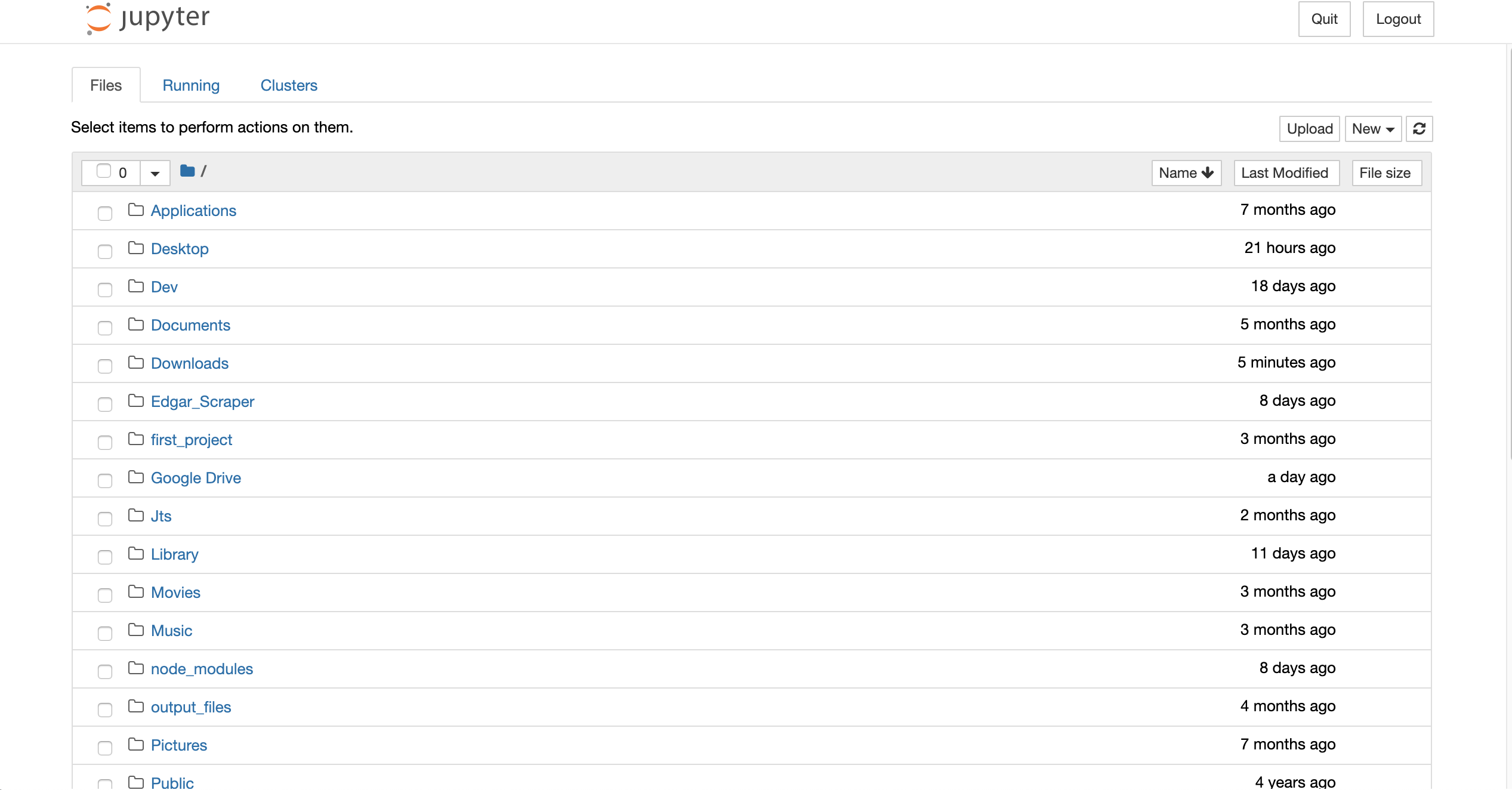Viewport: 1512px width, 790px height.
Task: Click the refresh icon next to New
Action: coord(1420,128)
